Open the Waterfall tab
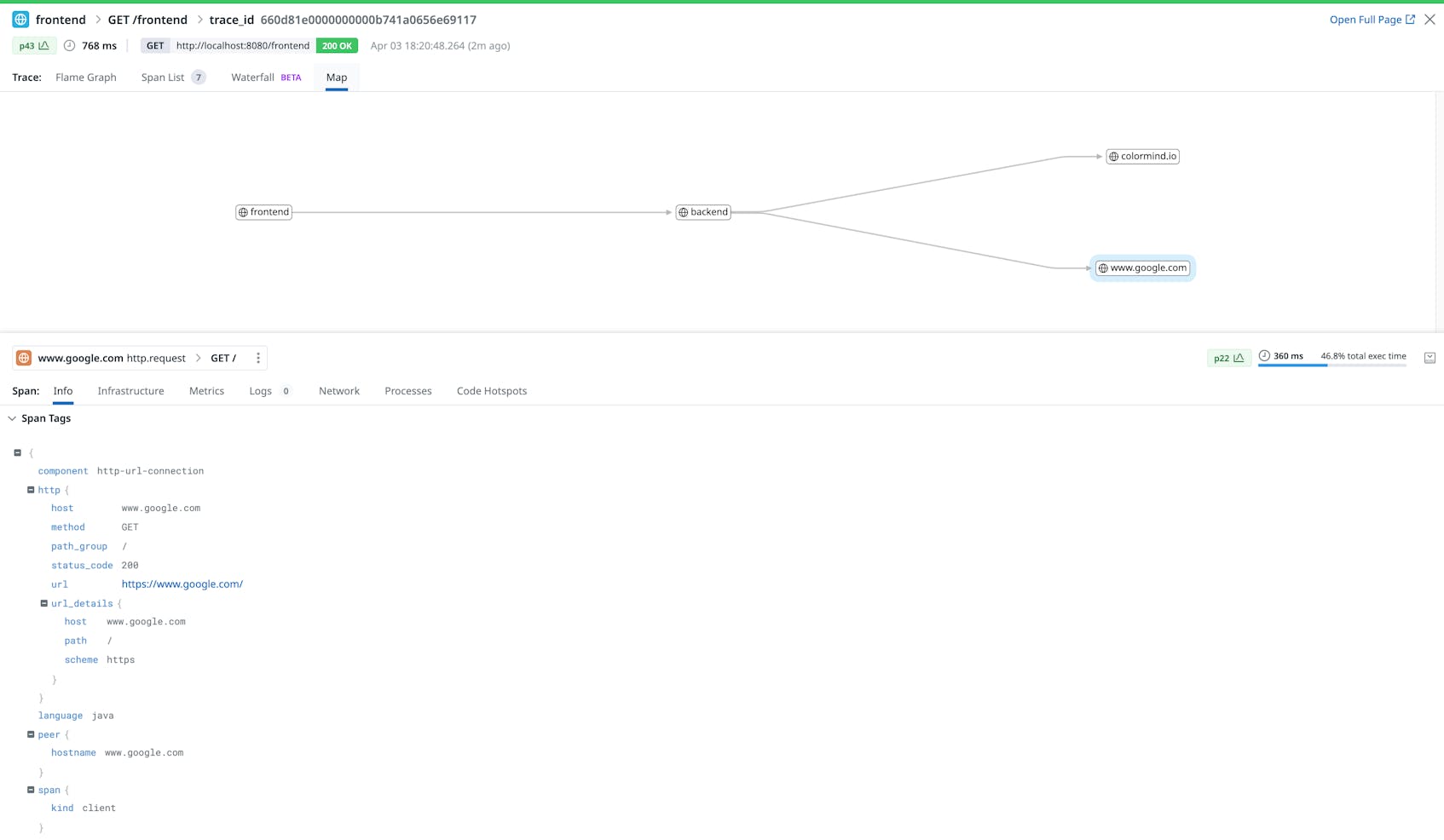This screenshot has width=1444, height=840. 252,77
